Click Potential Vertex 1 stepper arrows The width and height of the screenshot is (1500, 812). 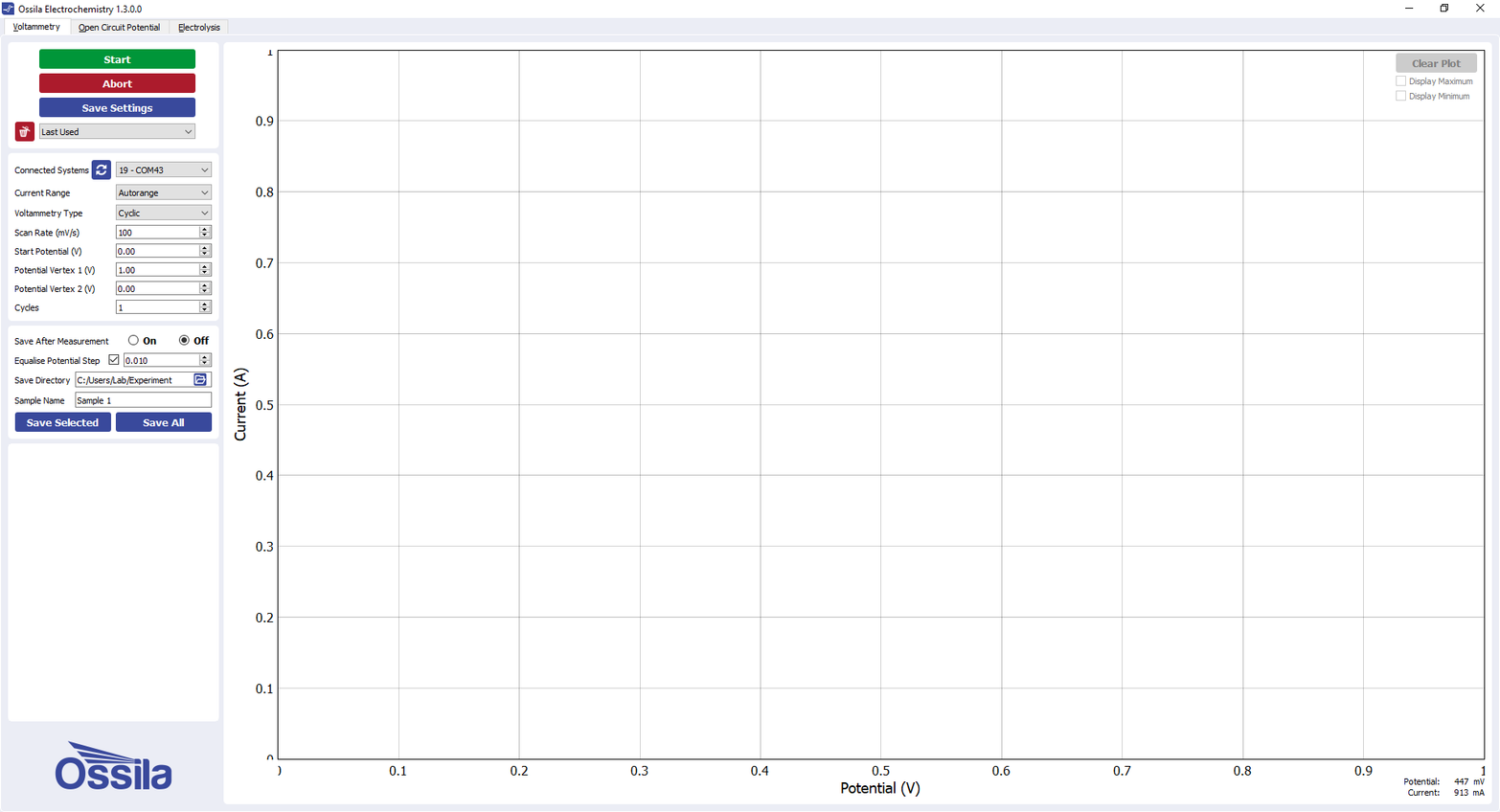pyautogui.click(x=204, y=270)
